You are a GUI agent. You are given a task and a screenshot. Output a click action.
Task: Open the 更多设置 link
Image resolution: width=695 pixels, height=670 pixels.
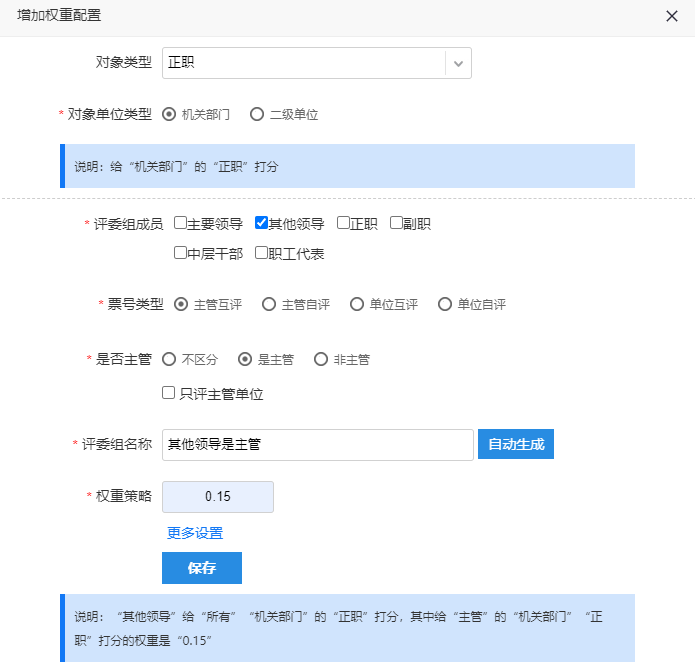point(195,533)
